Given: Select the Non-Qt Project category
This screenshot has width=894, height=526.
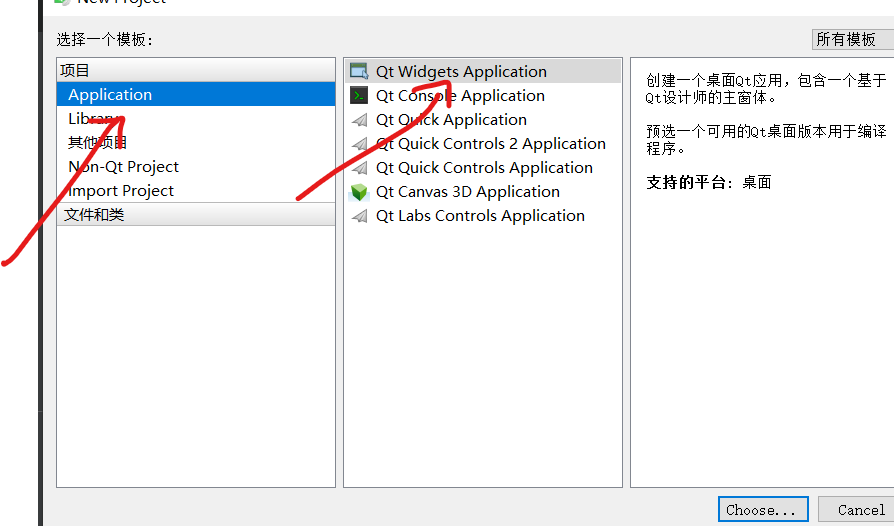Looking at the screenshot, I should click(x=196, y=166).
